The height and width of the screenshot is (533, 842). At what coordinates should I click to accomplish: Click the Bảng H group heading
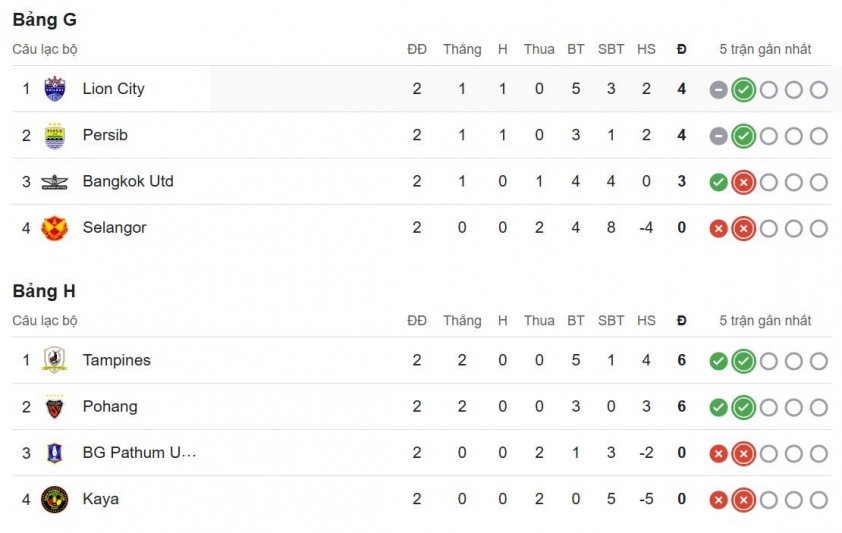click(x=44, y=291)
